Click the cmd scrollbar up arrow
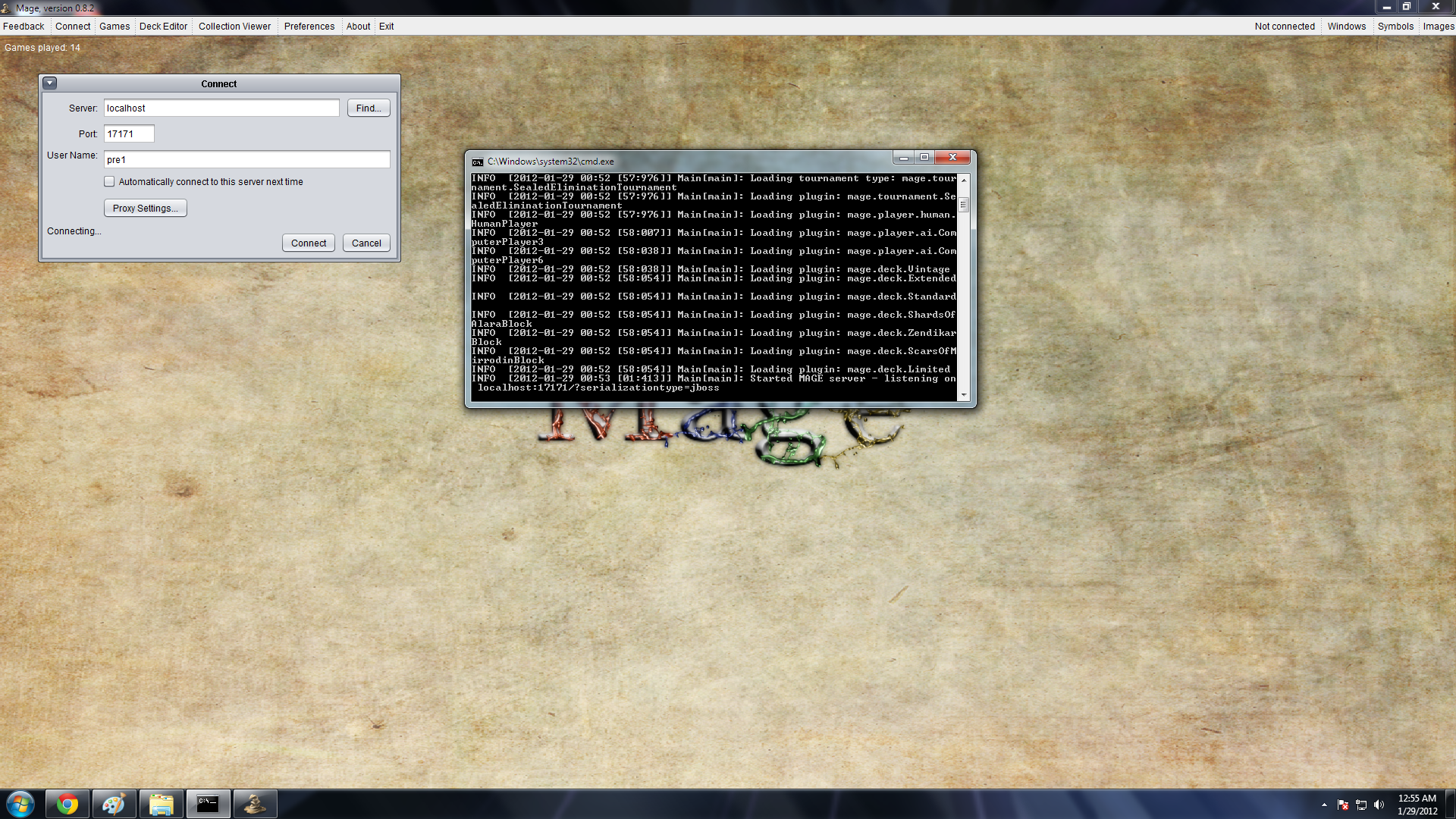This screenshot has height=819, width=1456. pos(964,180)
